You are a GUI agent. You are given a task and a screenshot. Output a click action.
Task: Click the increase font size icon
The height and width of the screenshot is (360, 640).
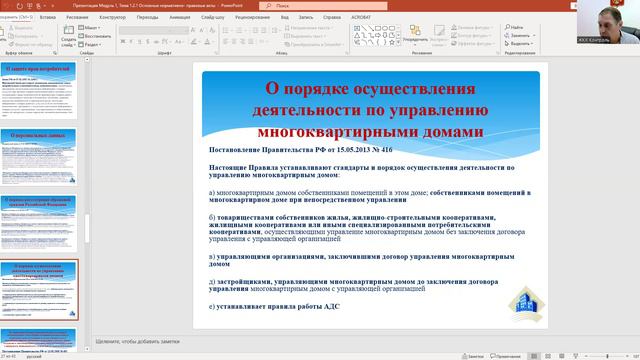[x=193, y=30]
